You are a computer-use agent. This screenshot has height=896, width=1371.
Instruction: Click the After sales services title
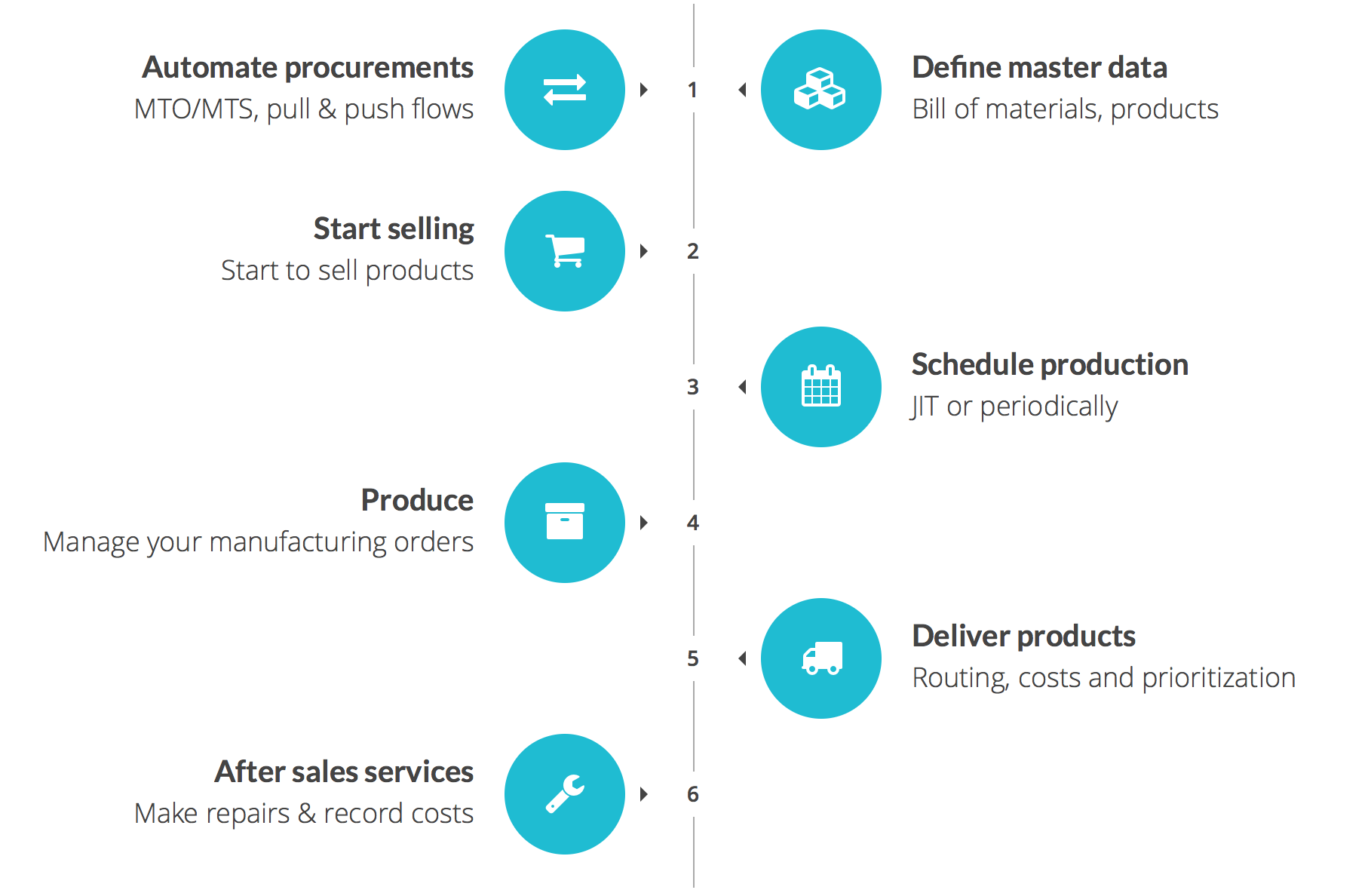344,772
